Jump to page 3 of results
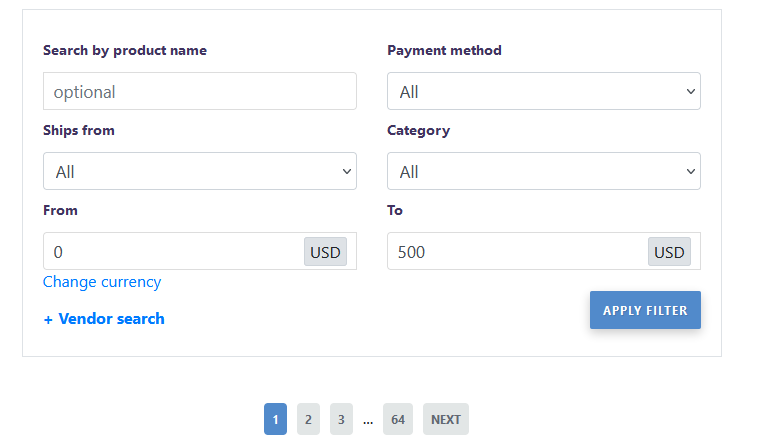 (341, 419)
